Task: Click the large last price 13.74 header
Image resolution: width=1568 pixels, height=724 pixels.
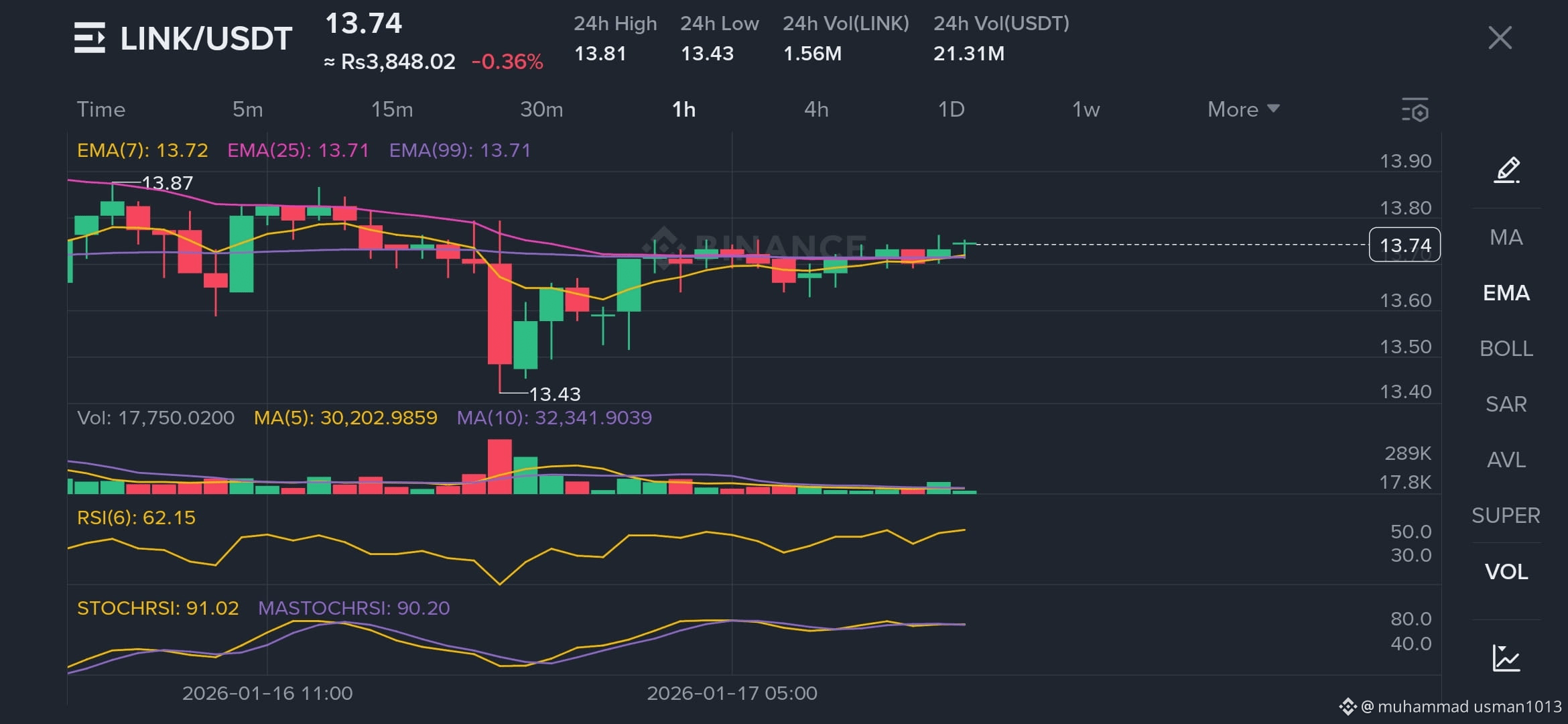Action: click(363, 23)
